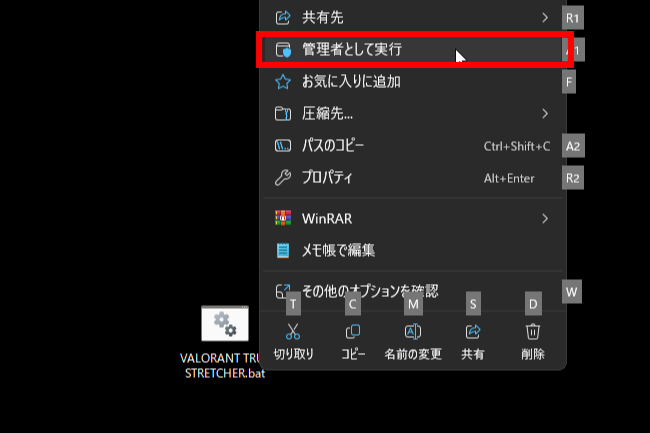Open the WinRAR submenu entry

[x=412, y=218]
